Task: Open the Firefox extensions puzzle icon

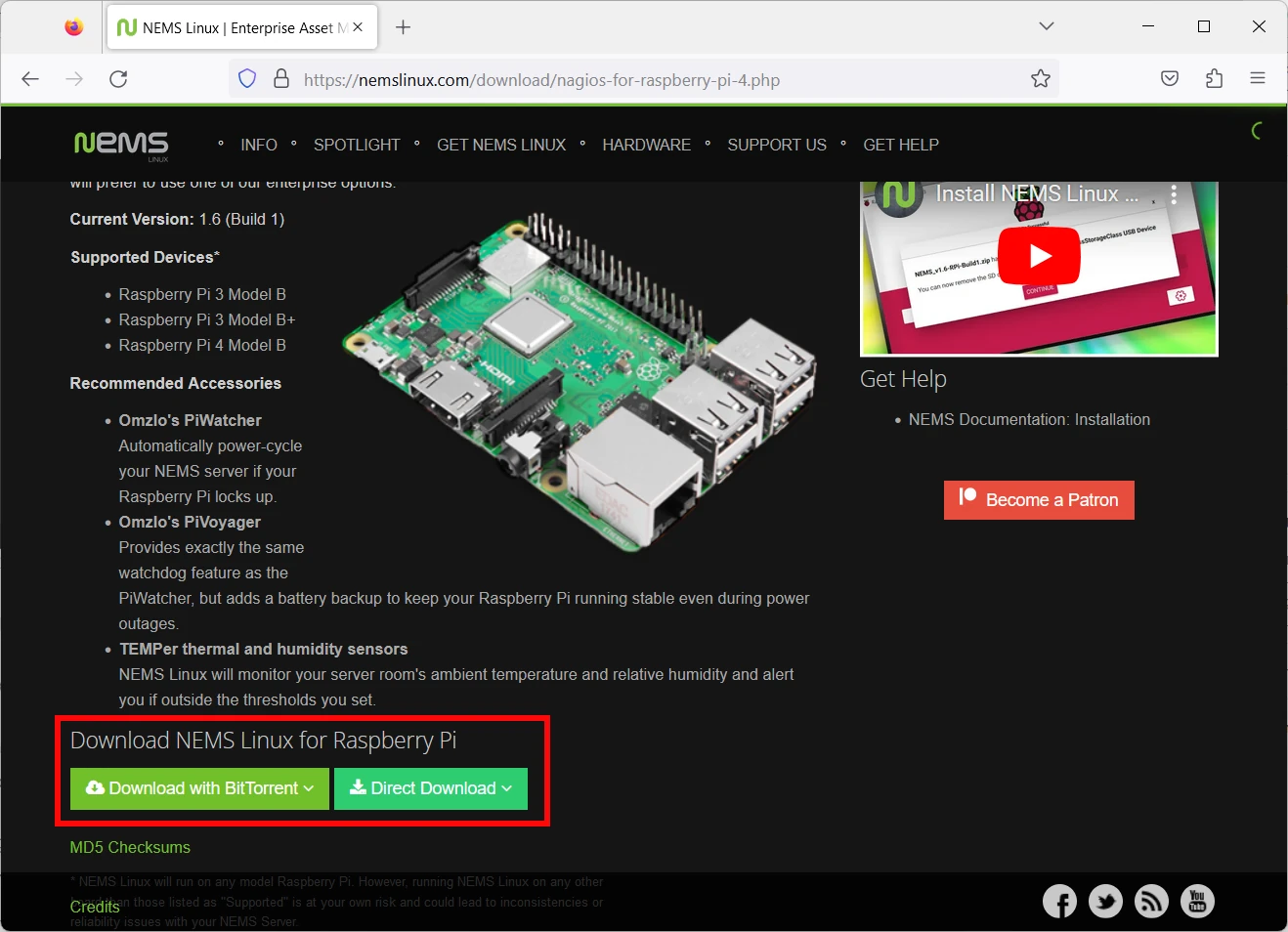Action: (x=1214, y=79)
